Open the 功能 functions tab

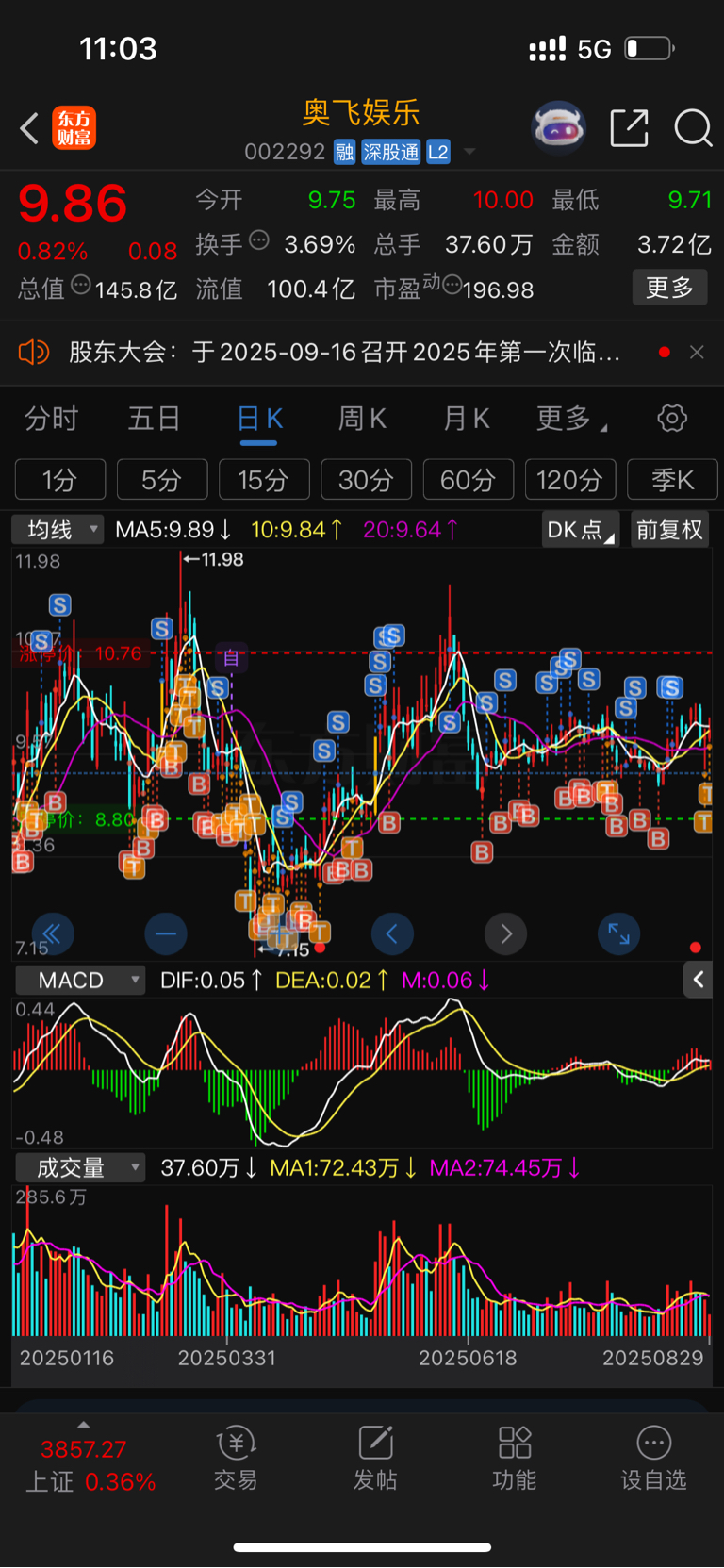pos(515,1458)
